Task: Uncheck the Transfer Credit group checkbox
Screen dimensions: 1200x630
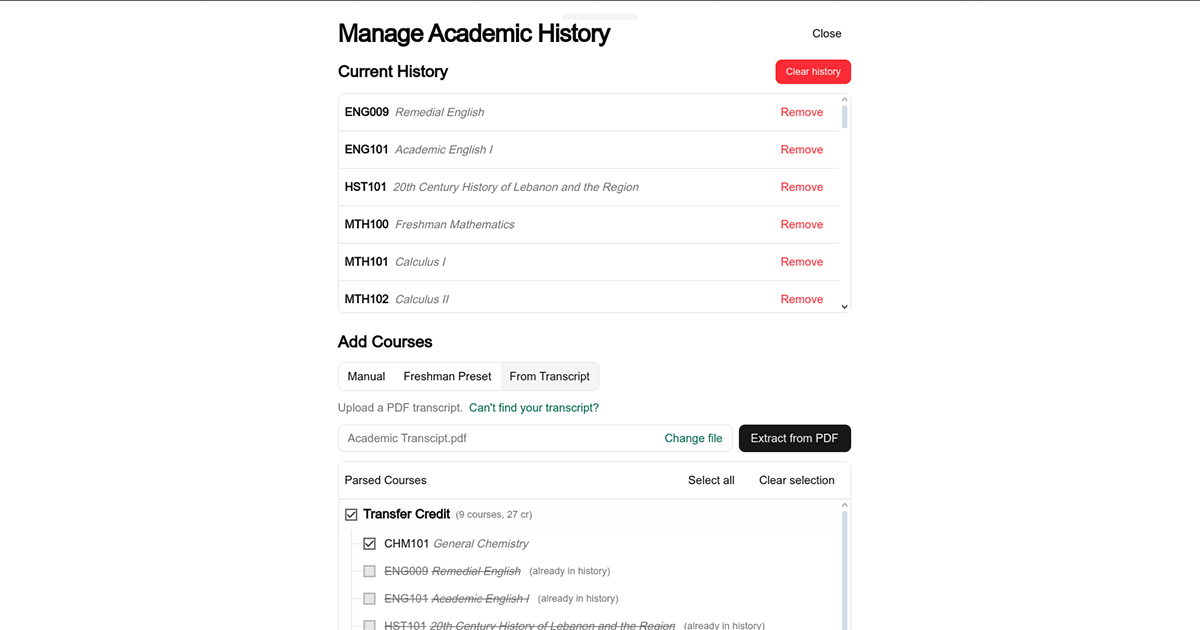Action: 351,513
